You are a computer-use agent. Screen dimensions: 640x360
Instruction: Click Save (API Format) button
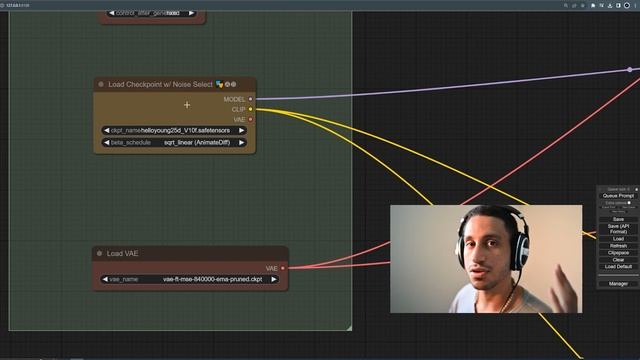(x=618, y=229)
